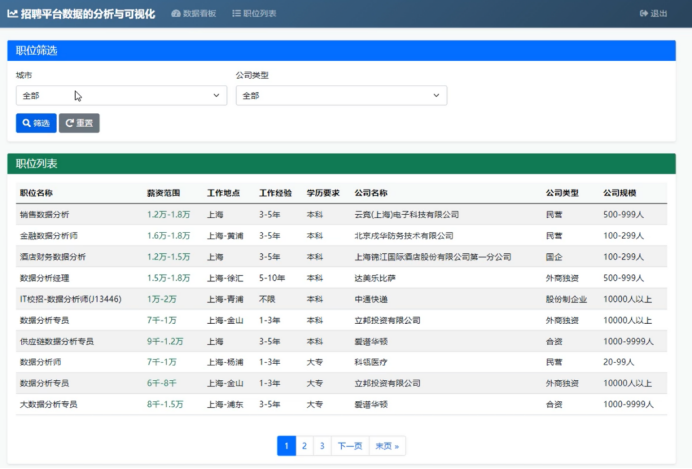Screen dimensions: 692x469
Task: Go to page 2 in pagination
Action: pyautogui.click(x=305, y=446)
